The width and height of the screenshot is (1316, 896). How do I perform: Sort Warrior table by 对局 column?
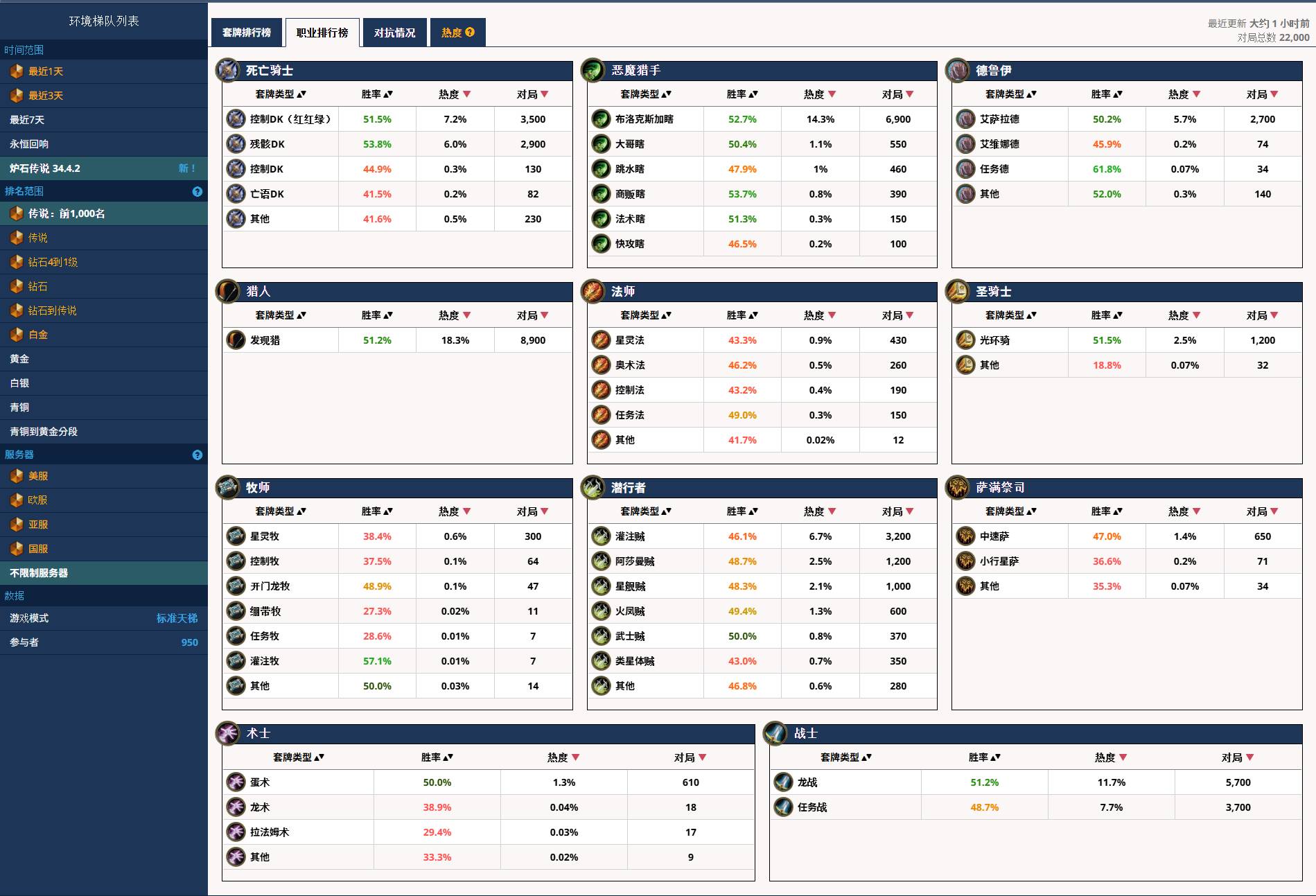[1238, 757]
